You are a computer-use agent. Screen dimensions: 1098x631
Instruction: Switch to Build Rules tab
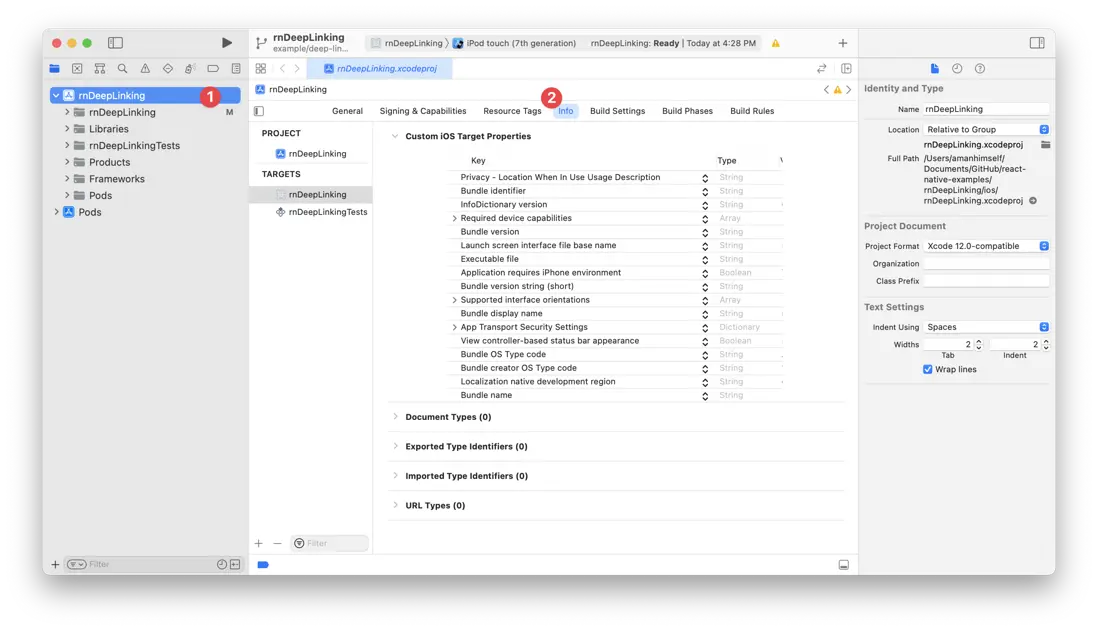752,111
